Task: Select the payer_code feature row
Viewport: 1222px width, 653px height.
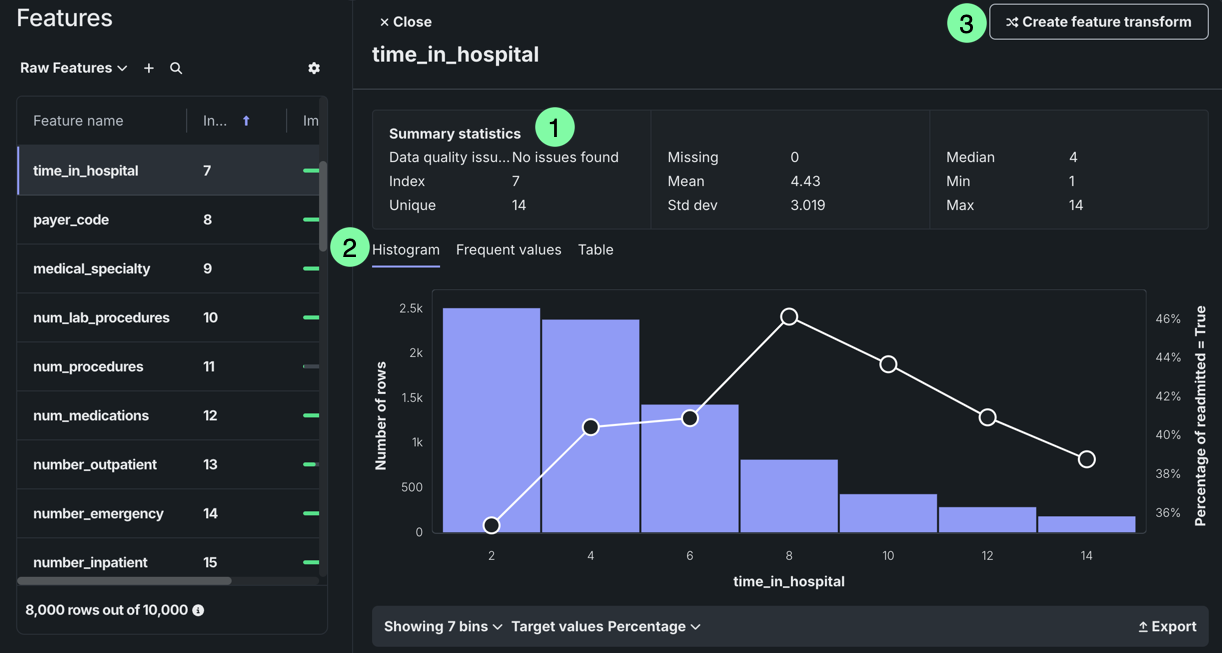Action: [x=71, y=220]
